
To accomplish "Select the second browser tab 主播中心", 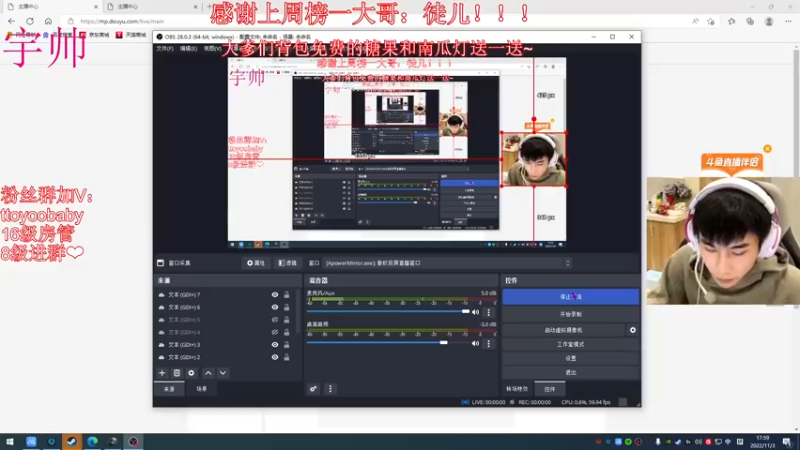I will pyautogui.click(x=151, y=7).
